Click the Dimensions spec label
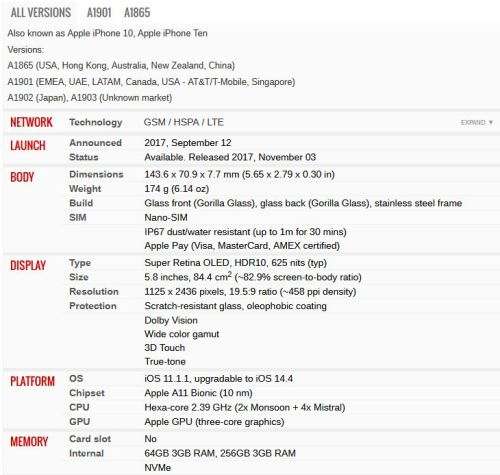Image resolution: width=500 pixels, height=475 pixels. pyautogui.click(x=96, y=174)
